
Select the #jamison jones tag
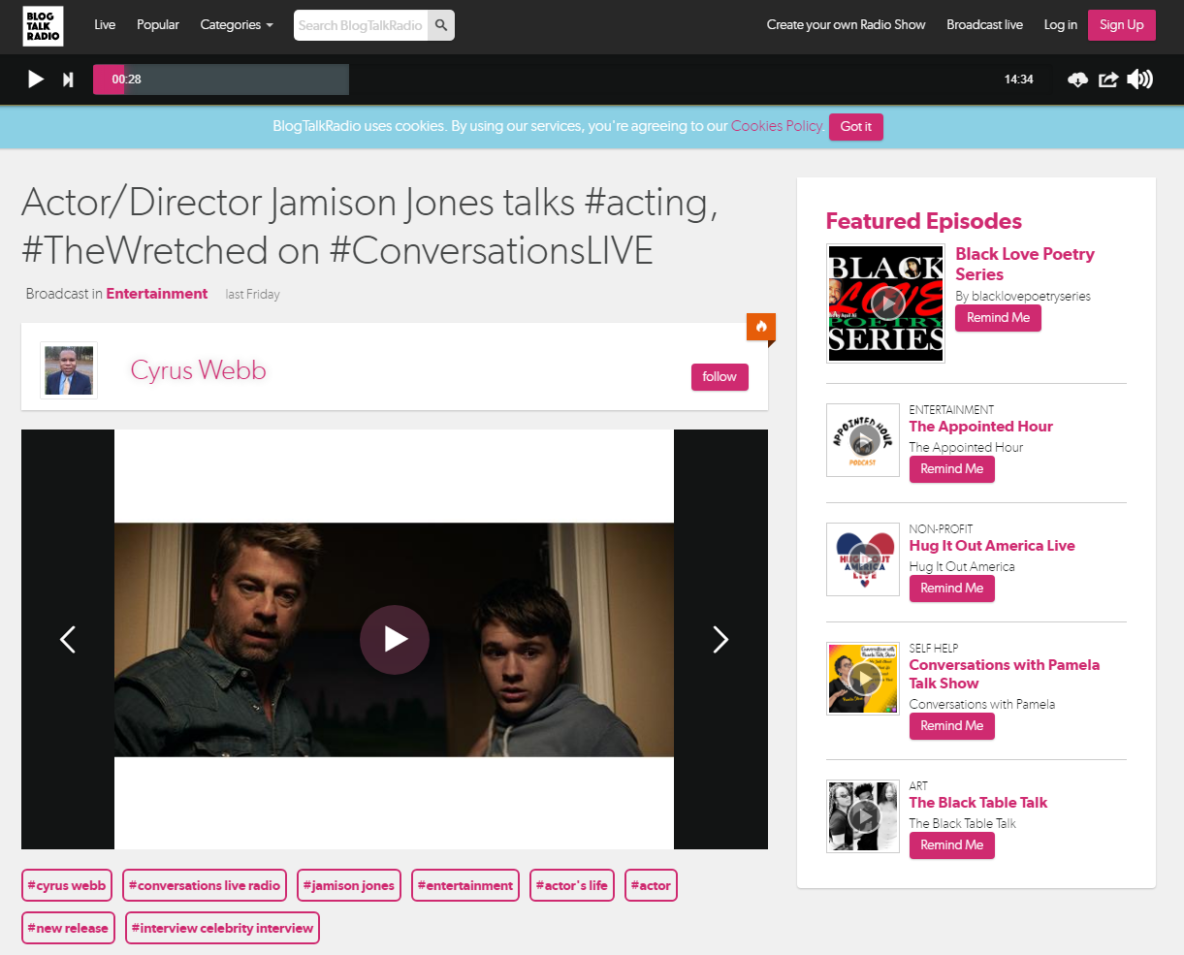tap(349, 886)
